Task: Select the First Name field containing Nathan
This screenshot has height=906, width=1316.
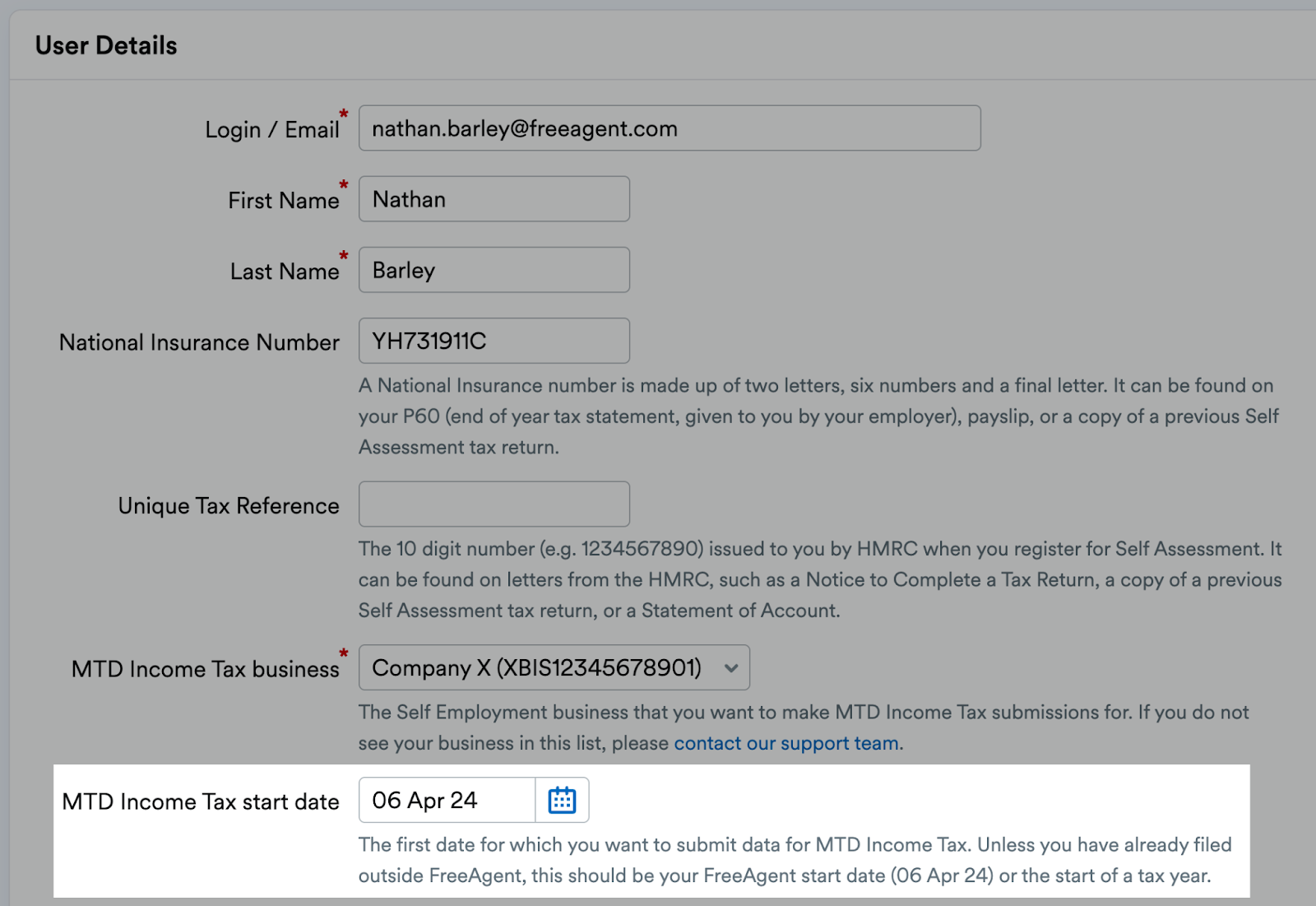Action: 494,198
